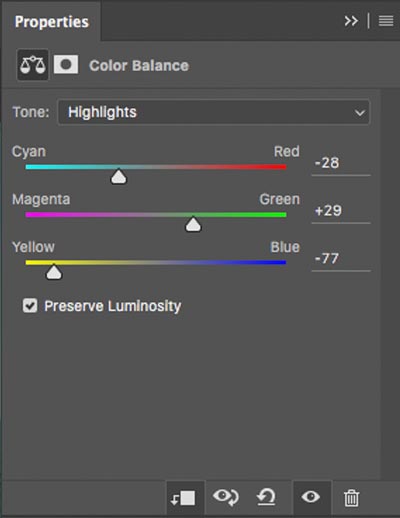Click the Color Balance scales adjustment icon

[33, 65]
